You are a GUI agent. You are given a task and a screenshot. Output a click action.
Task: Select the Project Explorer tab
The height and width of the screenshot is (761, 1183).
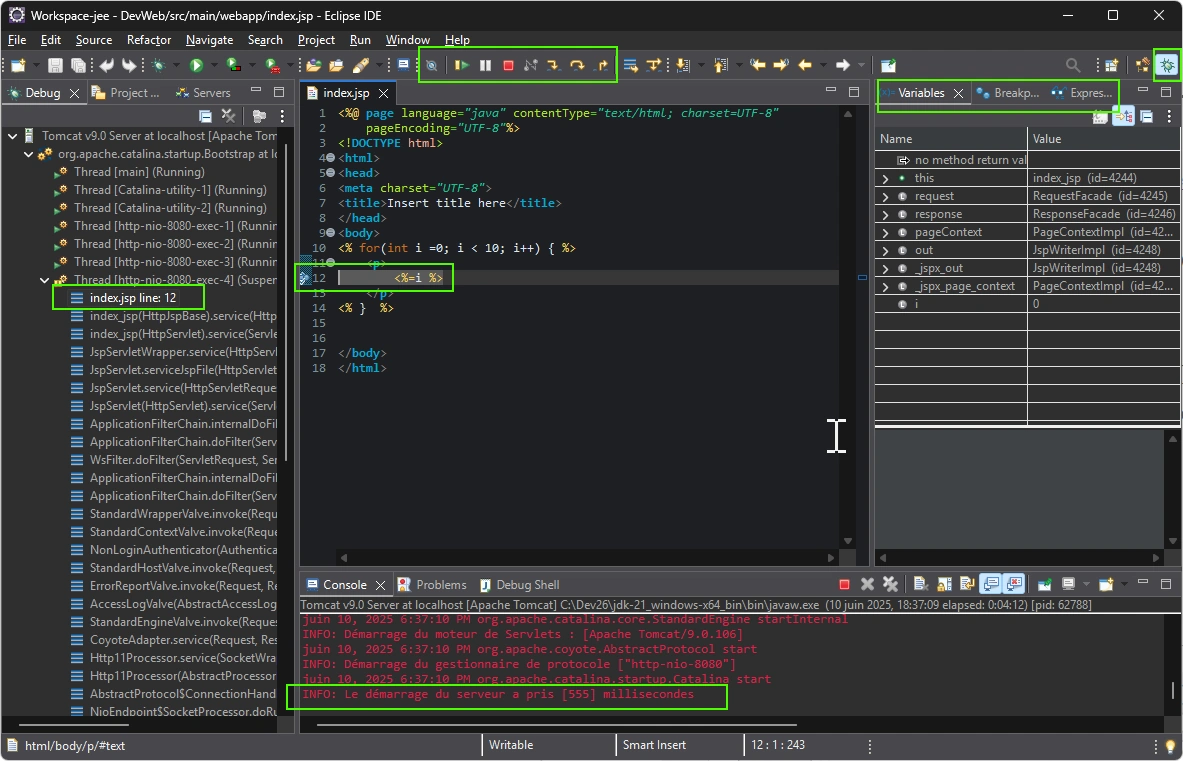[x=125, y=93]
